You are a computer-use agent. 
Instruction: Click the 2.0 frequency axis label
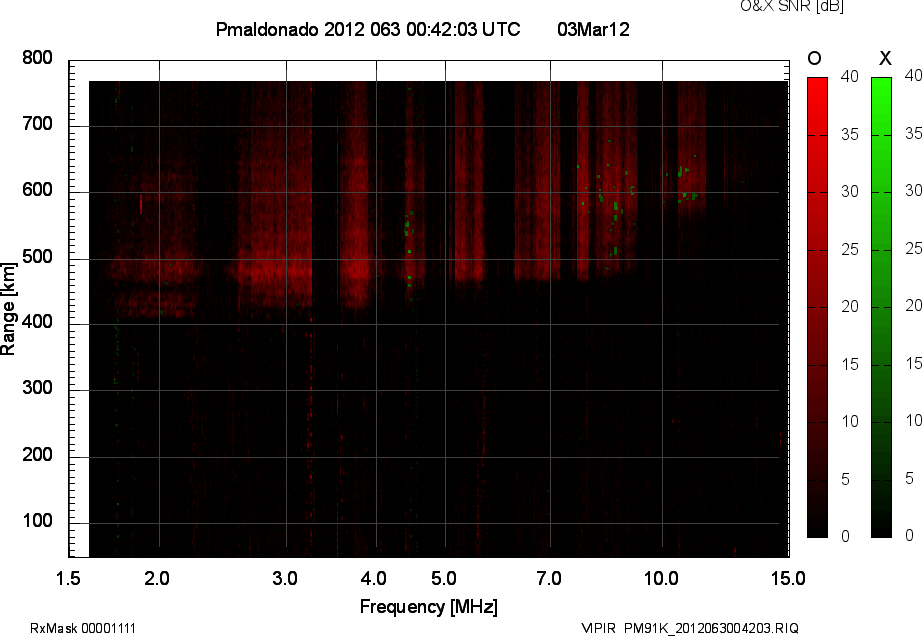[157, 578]
